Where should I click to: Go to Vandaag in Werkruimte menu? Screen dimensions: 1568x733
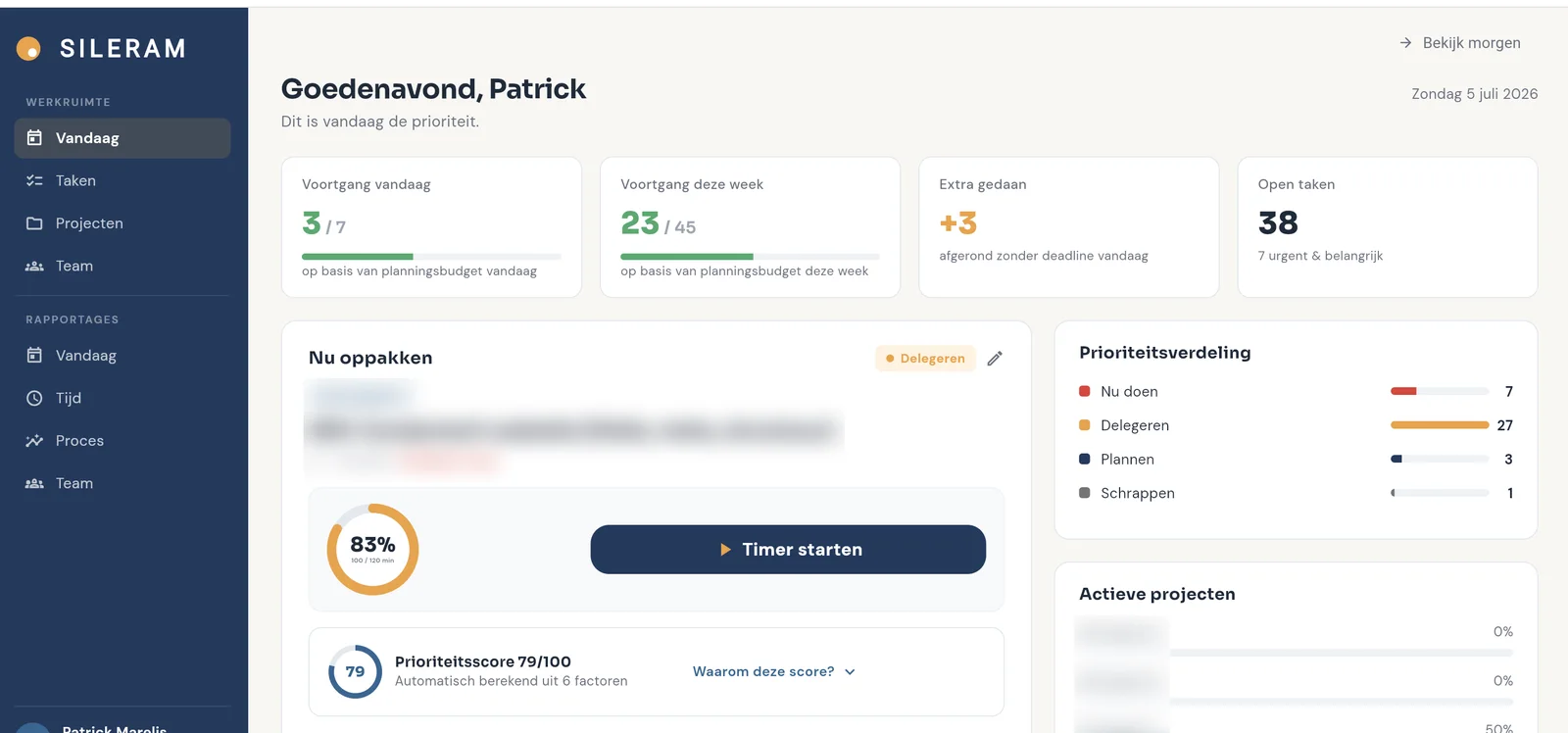[122, 138]
